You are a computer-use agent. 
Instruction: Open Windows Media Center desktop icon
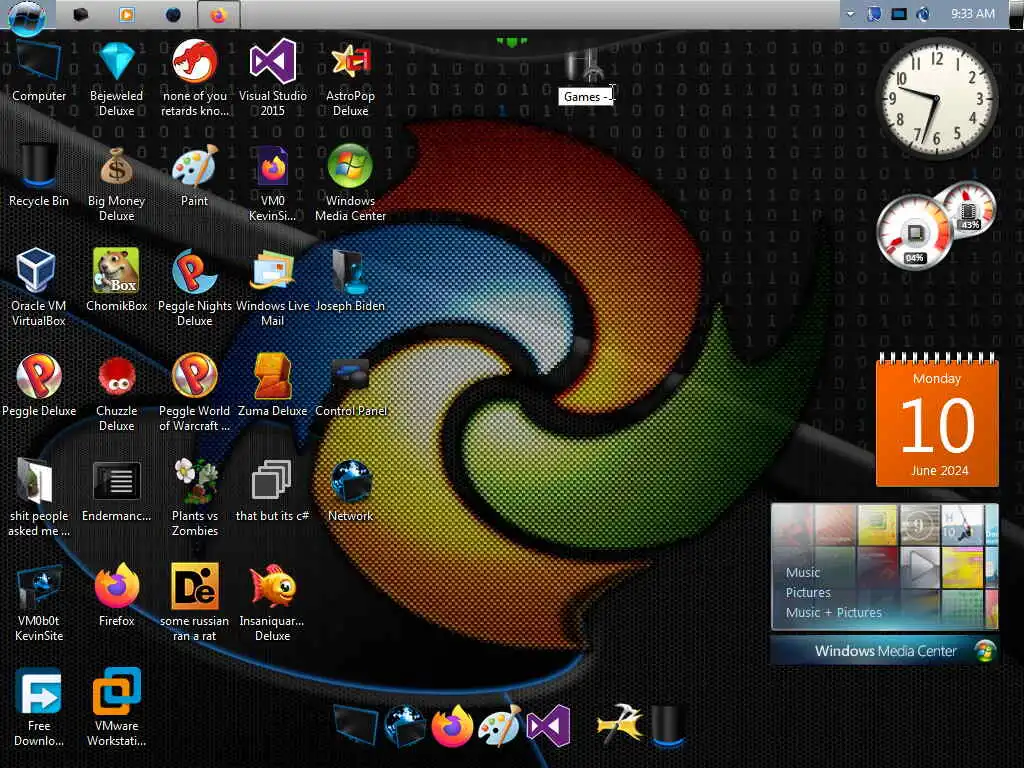[x=350, y=184]
